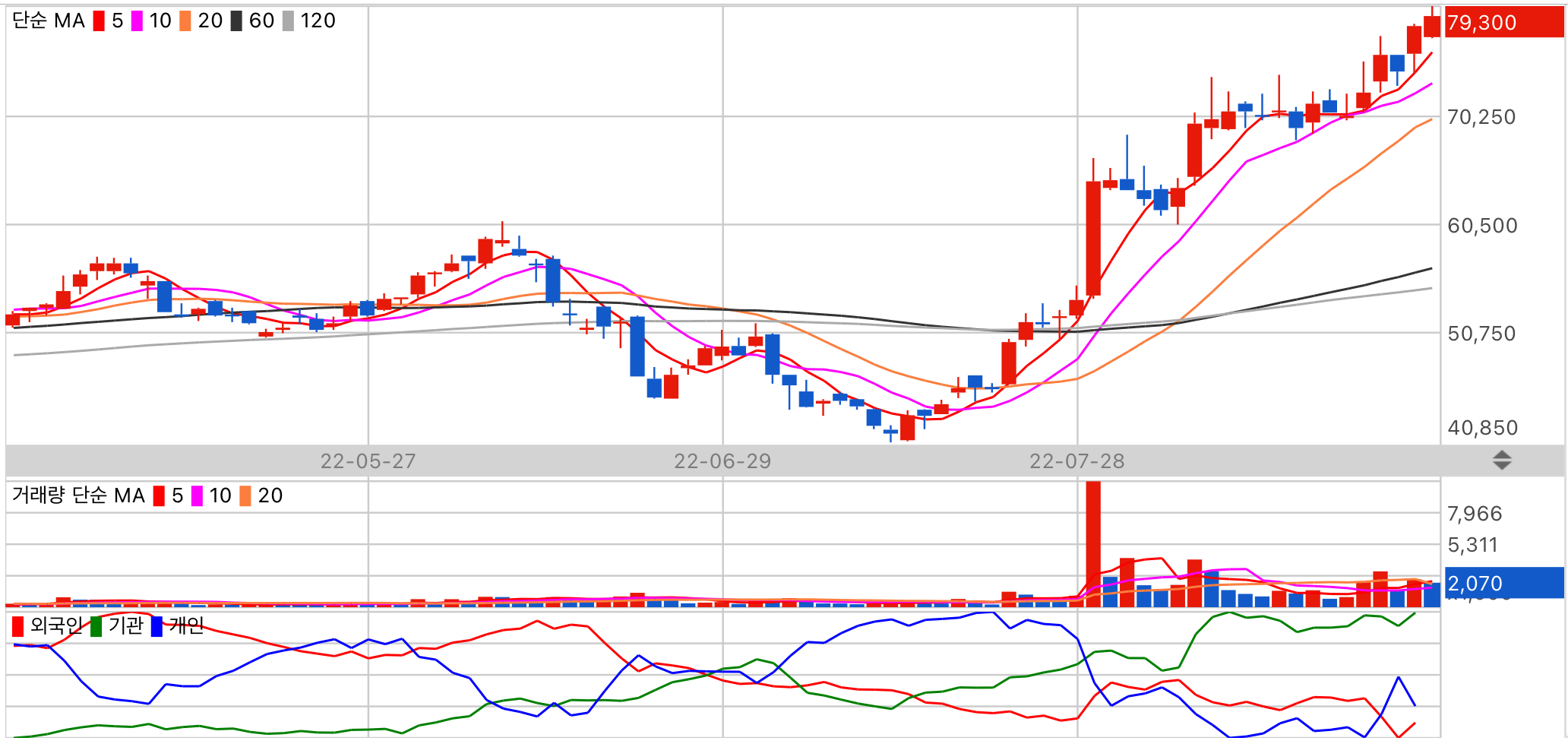Click the 70,250 price axis label
This screenshot has height=744, width=1568.
1481,117
